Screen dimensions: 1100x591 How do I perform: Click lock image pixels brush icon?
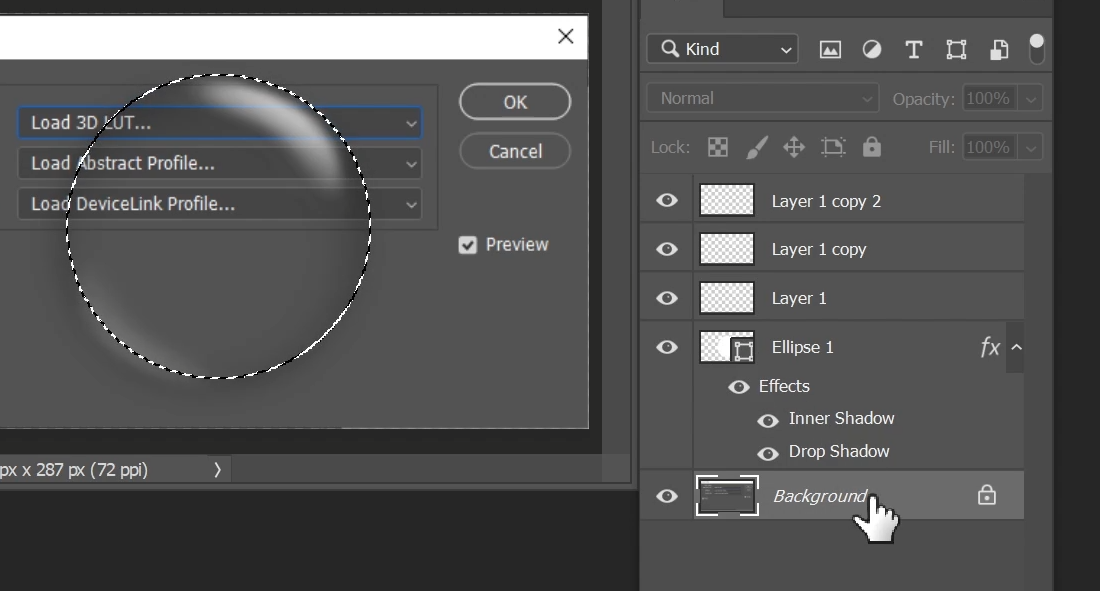pos(756,147)
